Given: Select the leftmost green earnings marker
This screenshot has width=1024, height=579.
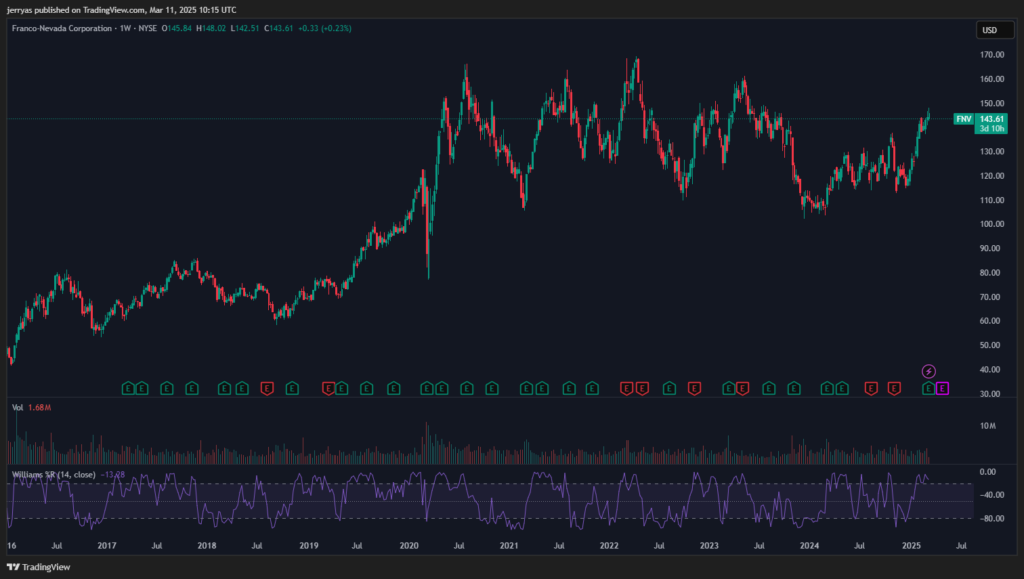Looking at the screenshot, I should [128, 387].
